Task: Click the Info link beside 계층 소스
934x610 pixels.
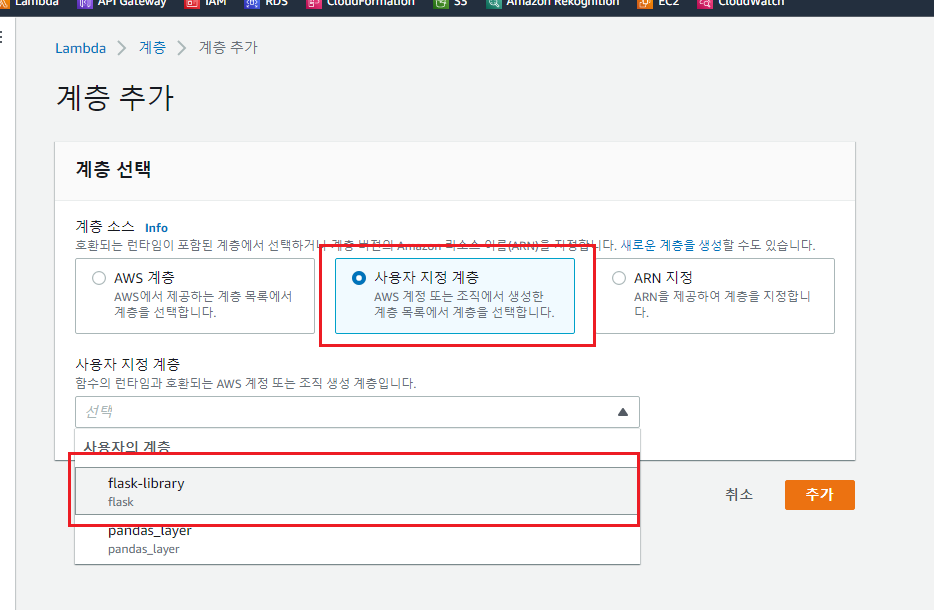Action: [x=156, y=228]
